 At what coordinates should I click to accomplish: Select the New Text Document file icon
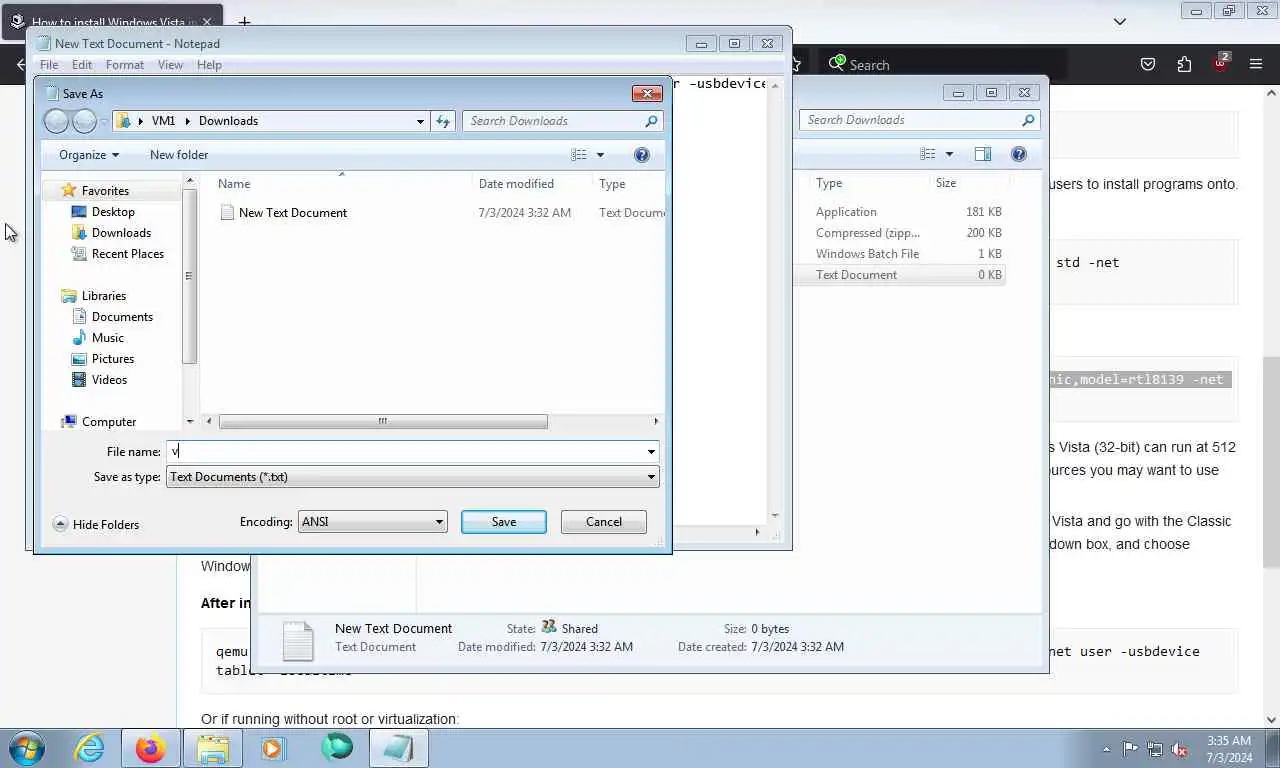click(x=227, y=213)
